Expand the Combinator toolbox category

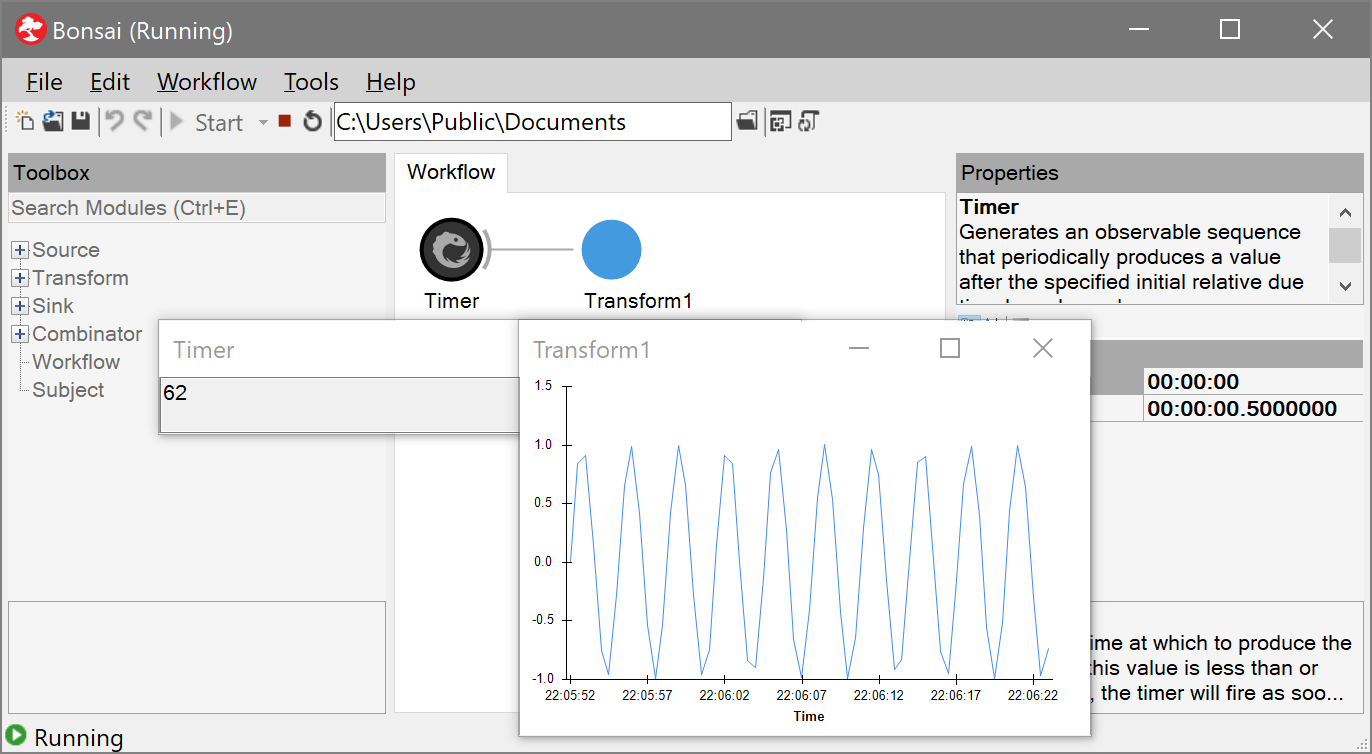pos(20,334)
